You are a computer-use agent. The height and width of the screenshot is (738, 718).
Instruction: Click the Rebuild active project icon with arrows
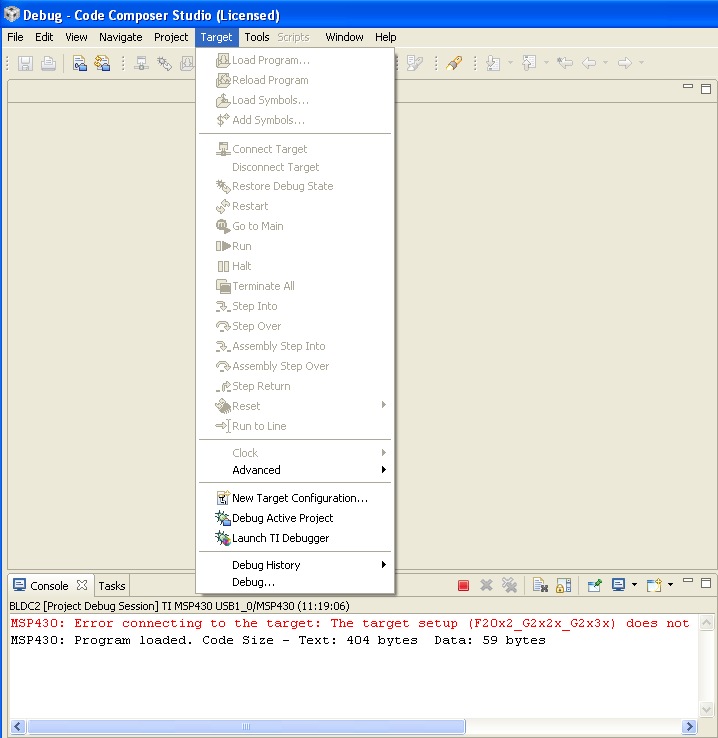point(102,63)
